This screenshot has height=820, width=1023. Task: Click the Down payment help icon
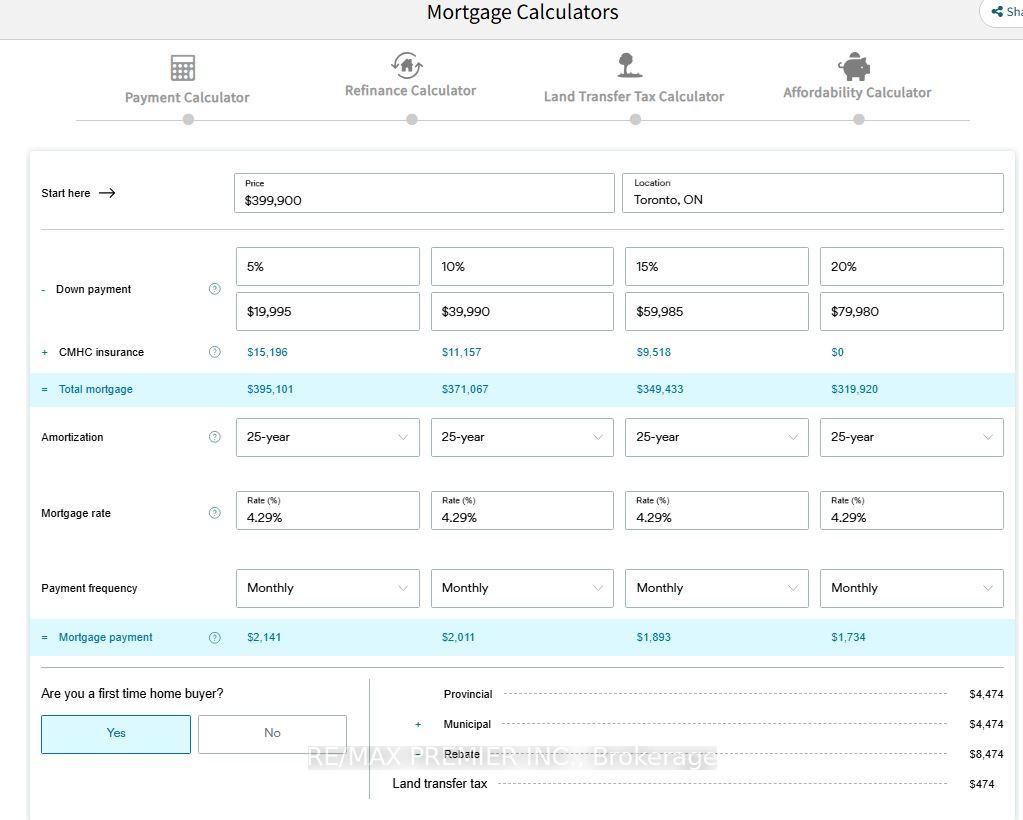tap(214, 289)
